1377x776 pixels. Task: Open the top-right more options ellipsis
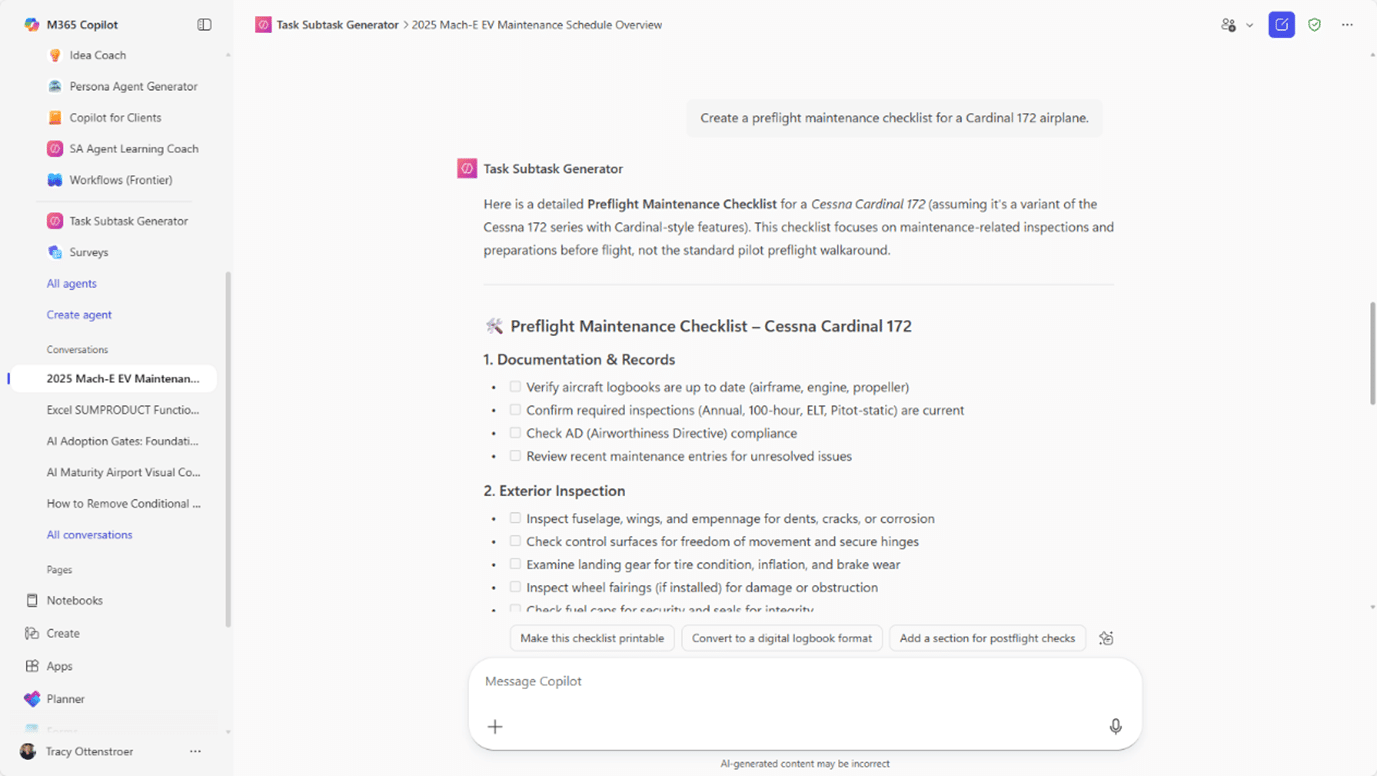[1347, 25]
